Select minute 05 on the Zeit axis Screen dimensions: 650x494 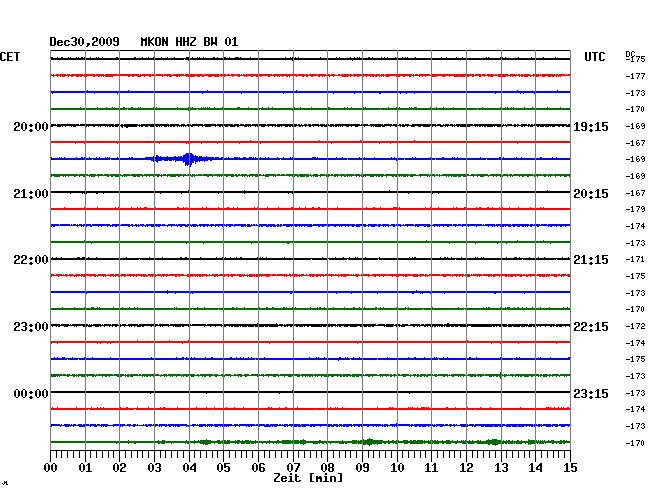tap(223, 468)
